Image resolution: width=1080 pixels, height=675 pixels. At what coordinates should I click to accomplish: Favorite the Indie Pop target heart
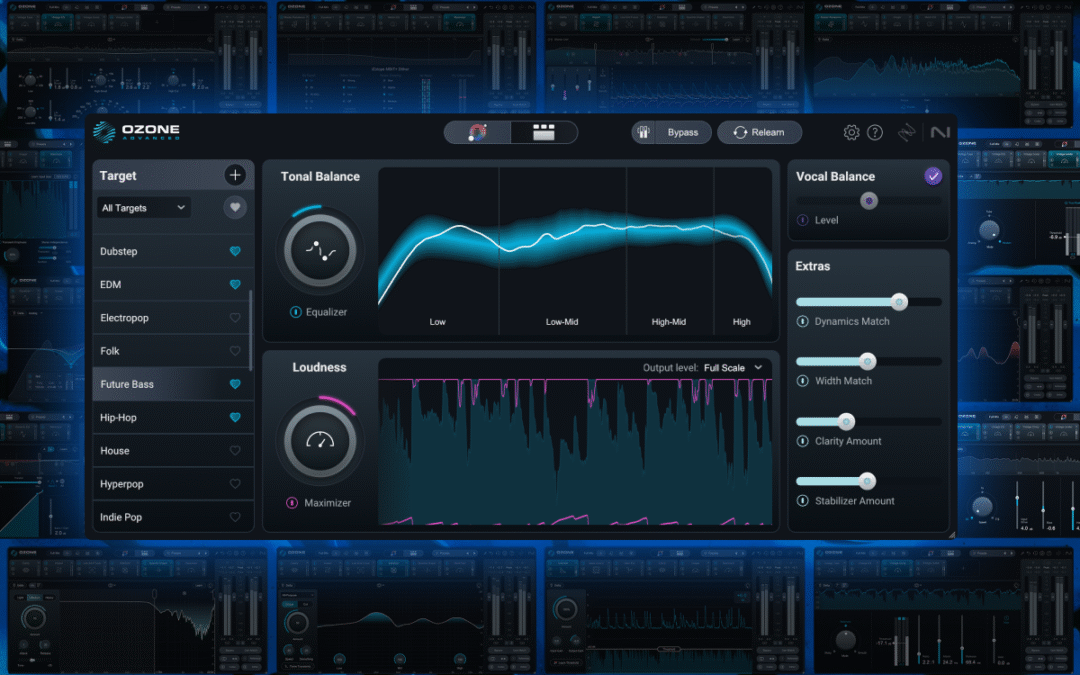point(235,517)
